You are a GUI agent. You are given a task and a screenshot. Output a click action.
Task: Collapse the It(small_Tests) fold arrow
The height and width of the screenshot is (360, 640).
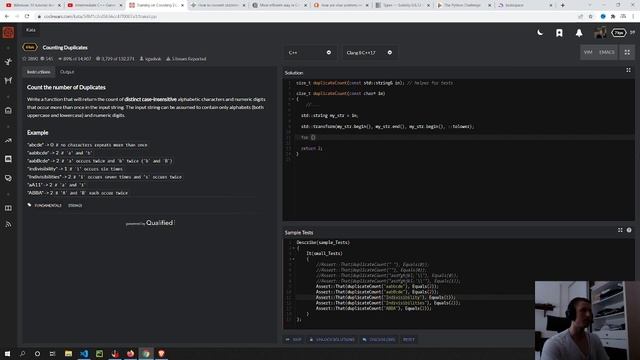[292, 259]
